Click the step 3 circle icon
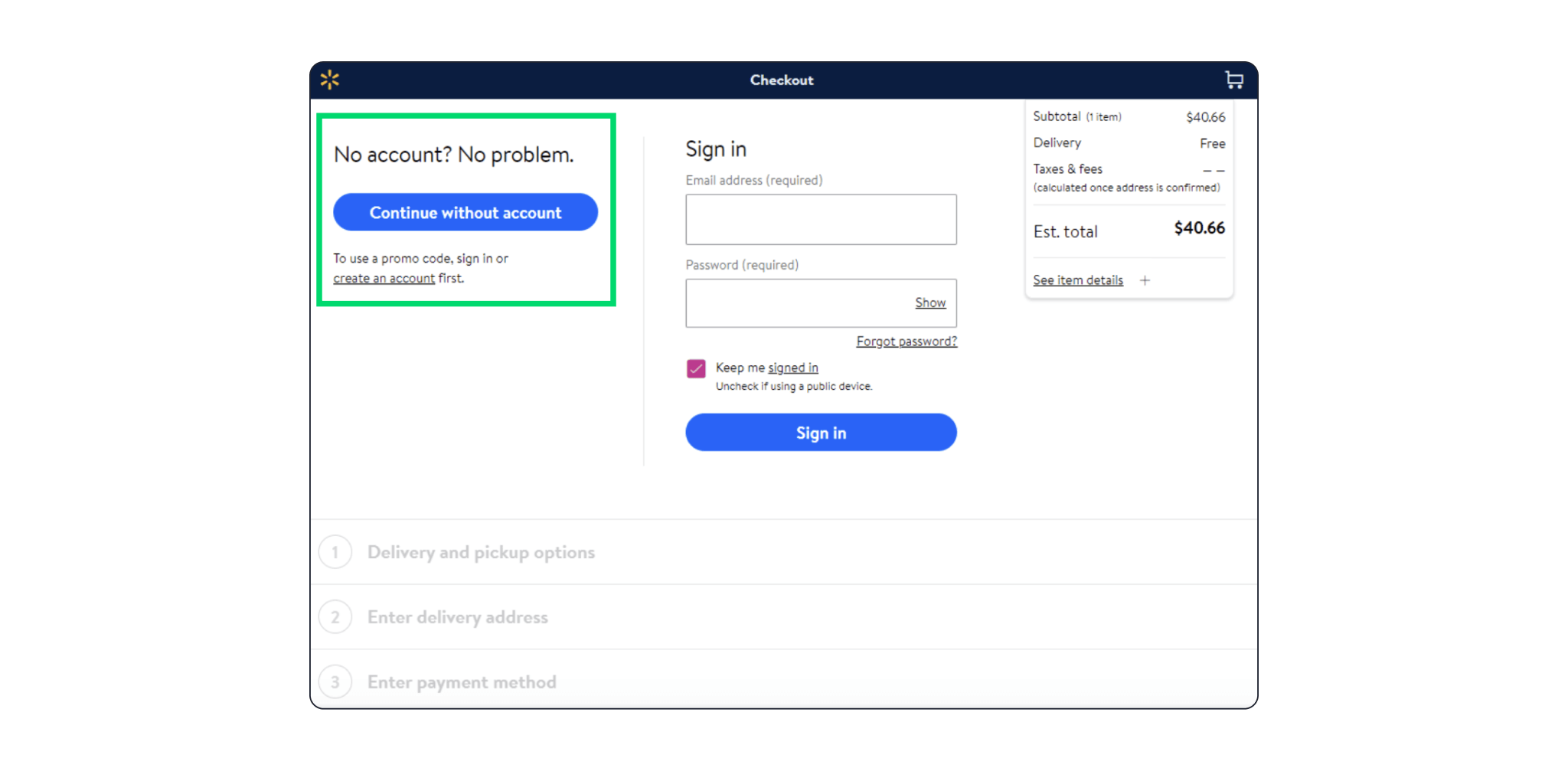1568x771 pixels. [335, 681]
